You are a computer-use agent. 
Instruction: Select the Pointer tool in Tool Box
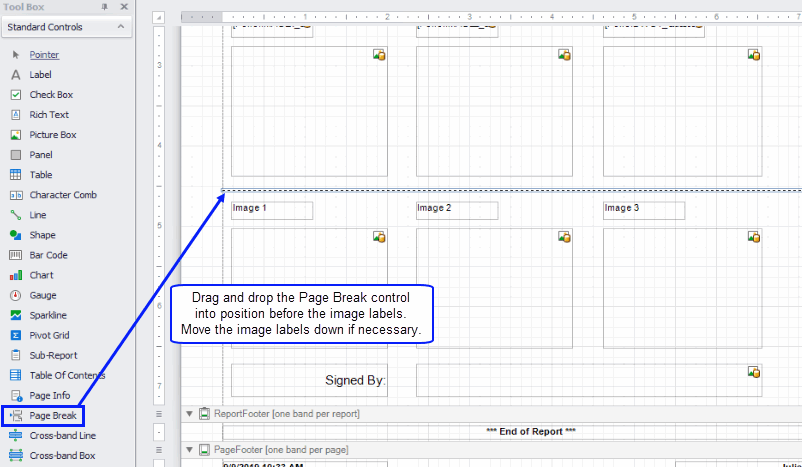click(x=44, y=55)
